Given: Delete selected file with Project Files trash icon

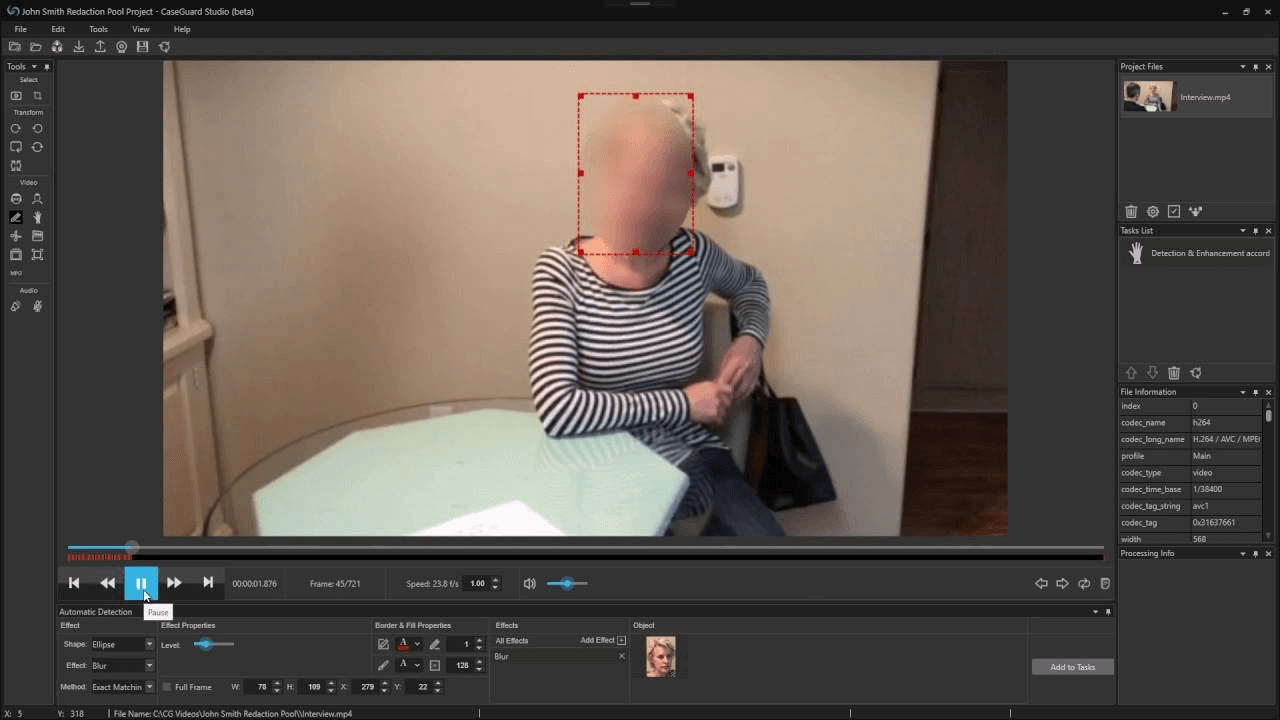Looking at the screenshot, I should (x=1131, y=212).
